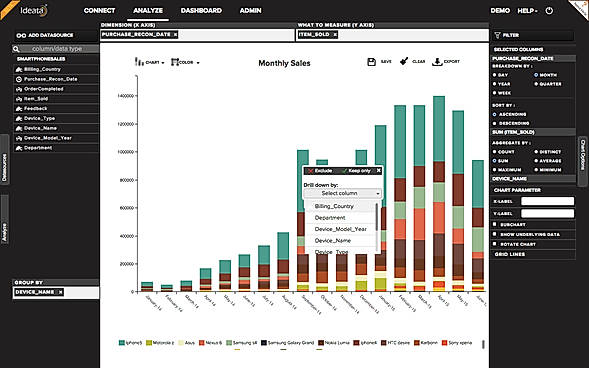The image size is (589, 368).
Task: Expand the Select column drill-down dropdown
Action: point(343,193)
